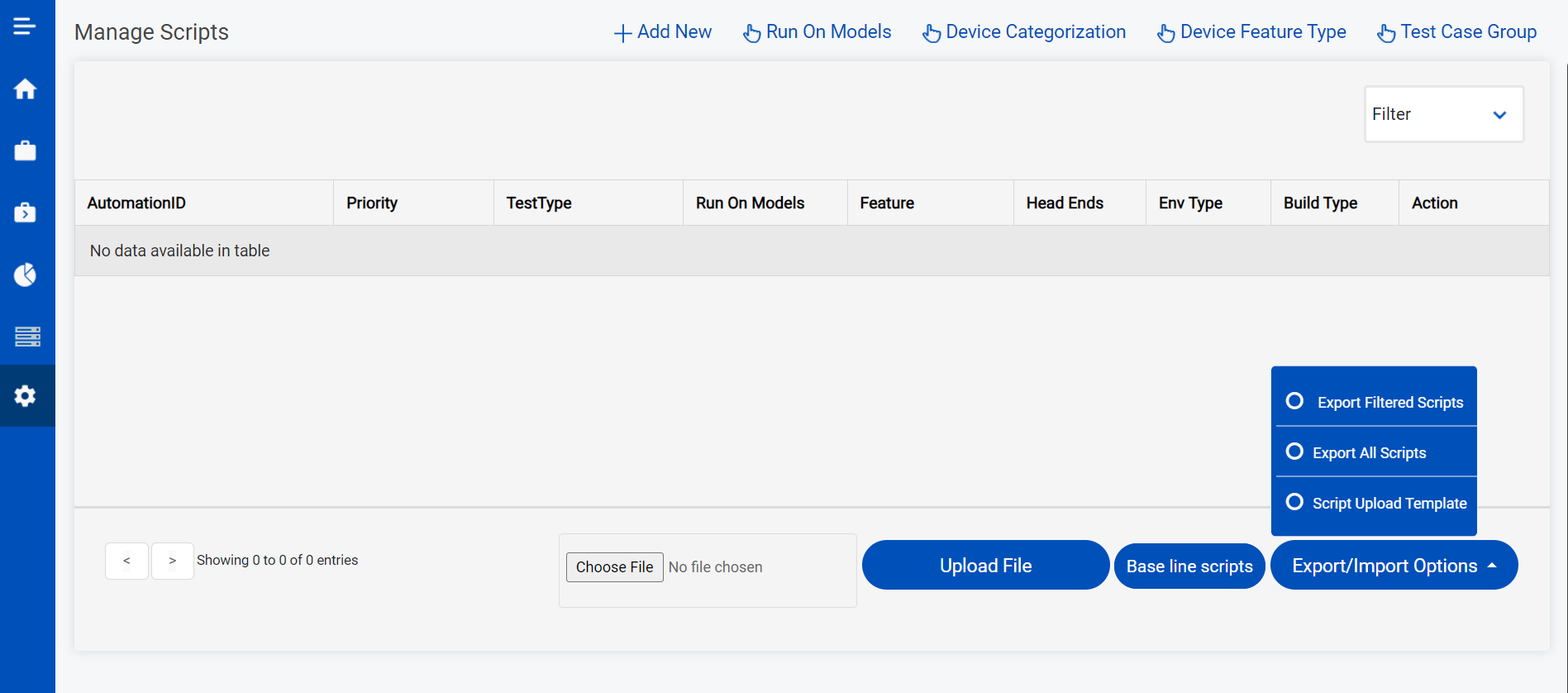
Task: Open the pie chart reports icon
Action: pos(25,275)
